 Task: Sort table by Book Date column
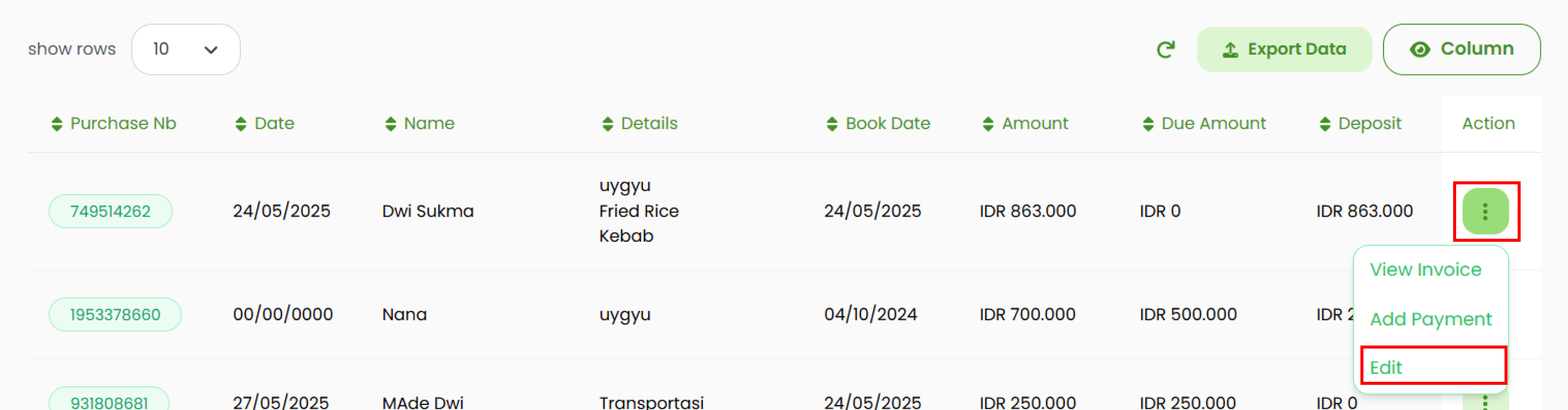832,124
